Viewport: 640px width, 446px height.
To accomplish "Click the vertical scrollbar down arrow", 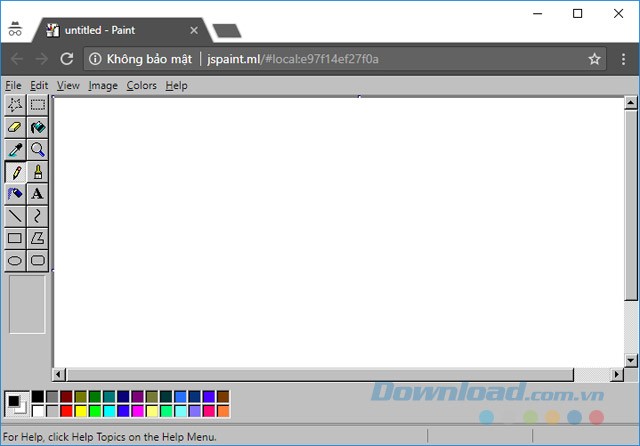I will [x=631, y=360].
